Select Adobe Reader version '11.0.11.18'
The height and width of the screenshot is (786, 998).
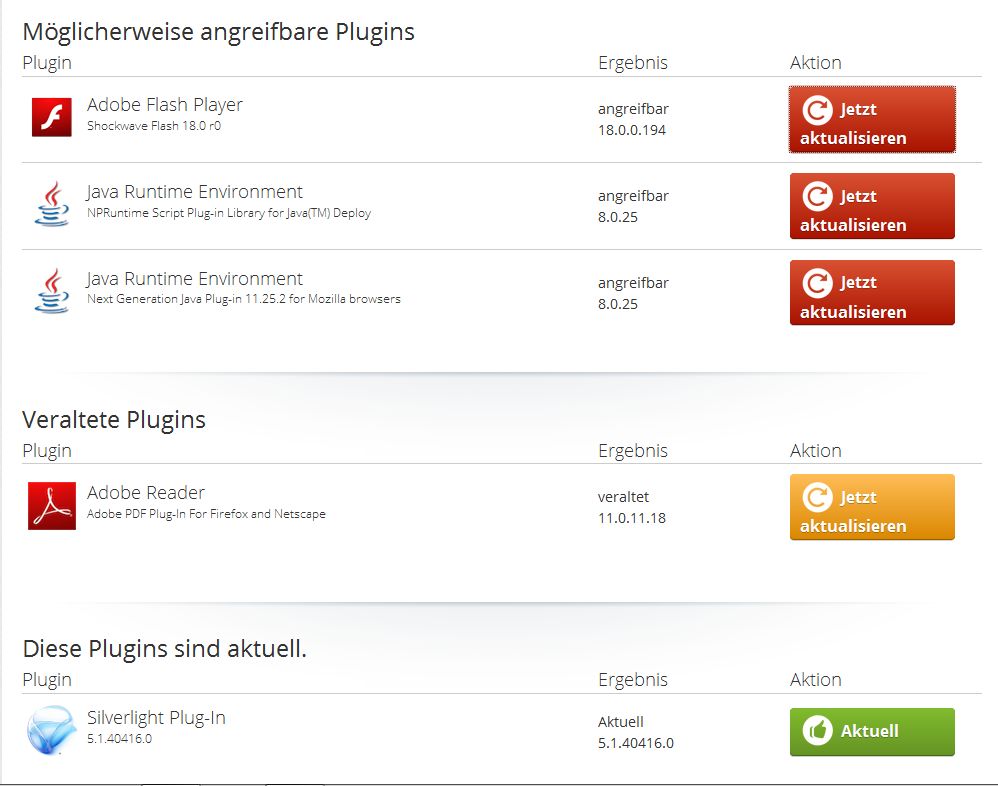pos(632,518)
